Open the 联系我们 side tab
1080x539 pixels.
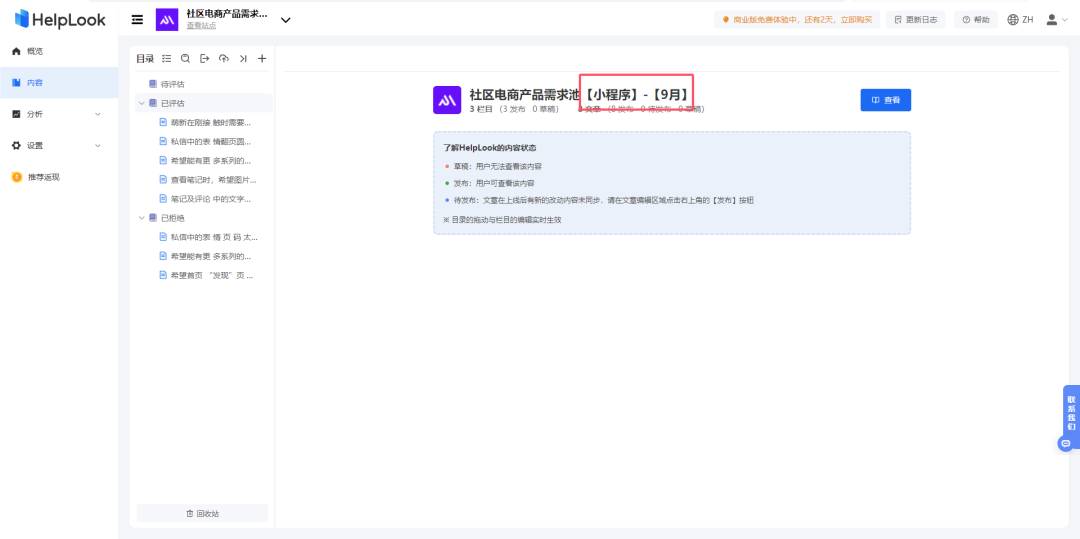click(x=1071, y=413)
